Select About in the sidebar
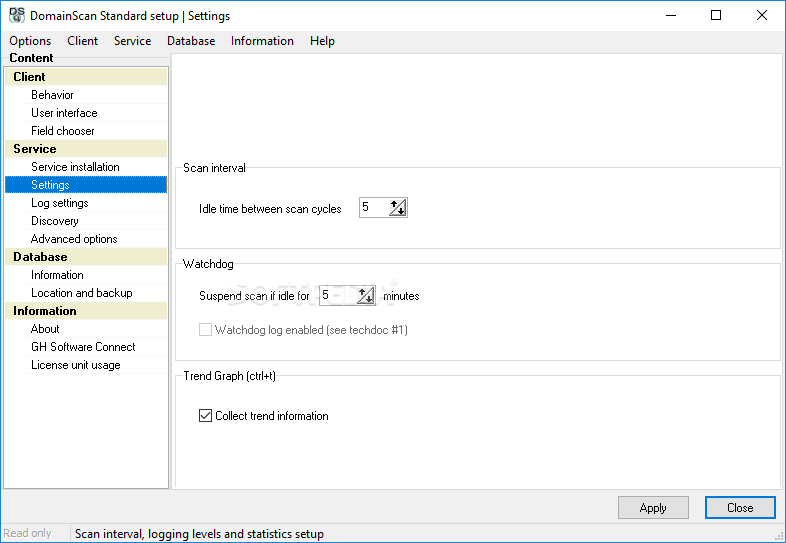This screenshot has width=786, height=543. [x=45, y=329]
